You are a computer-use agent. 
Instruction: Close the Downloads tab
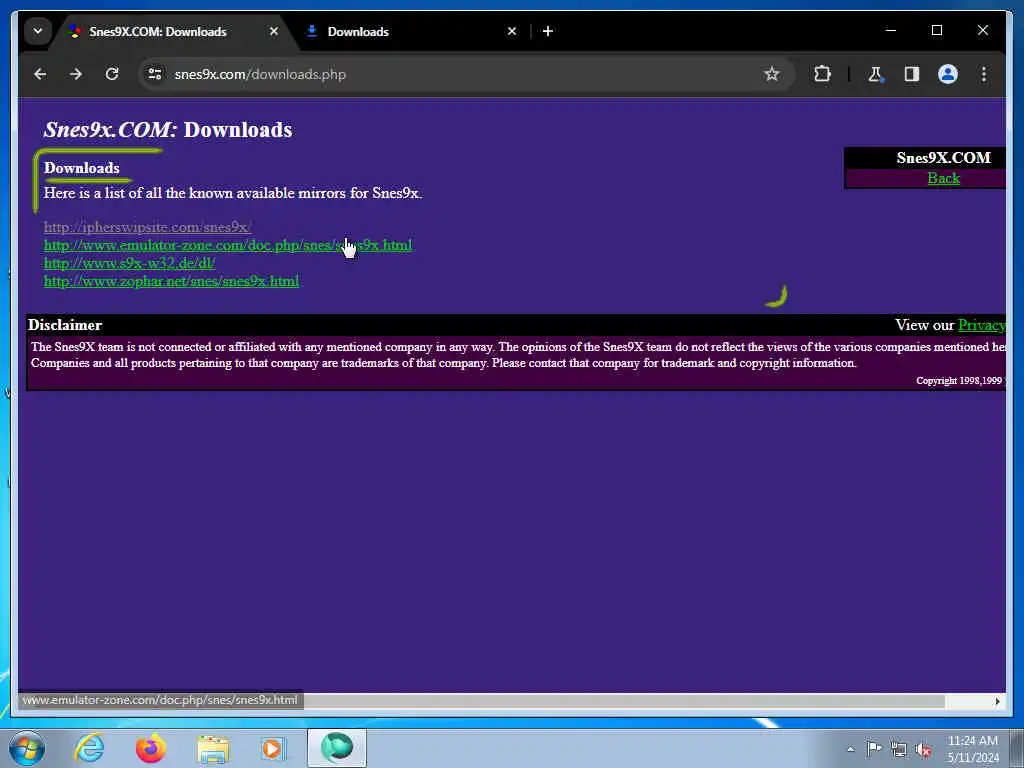click(x=512, y=31)
